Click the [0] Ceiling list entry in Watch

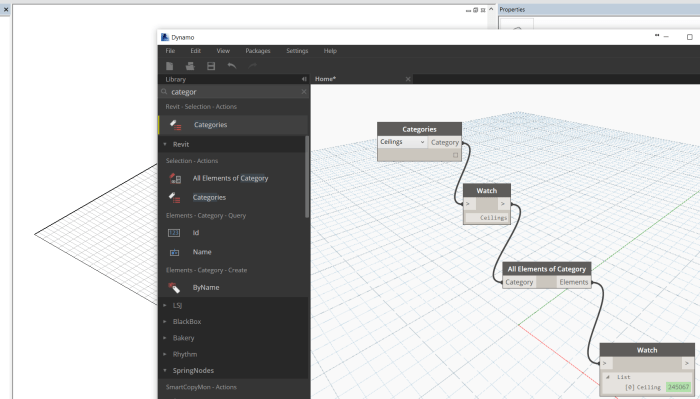642,387
